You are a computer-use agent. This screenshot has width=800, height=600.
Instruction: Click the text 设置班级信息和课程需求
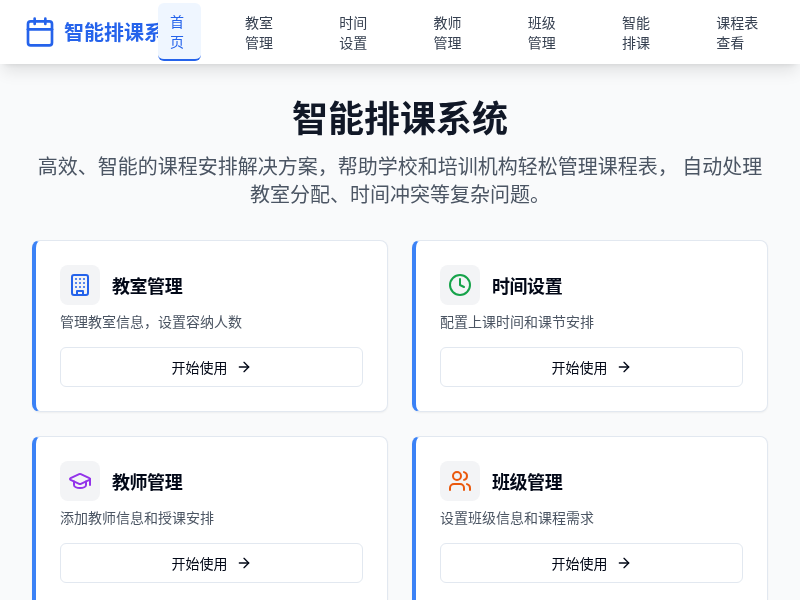point(517,518)
